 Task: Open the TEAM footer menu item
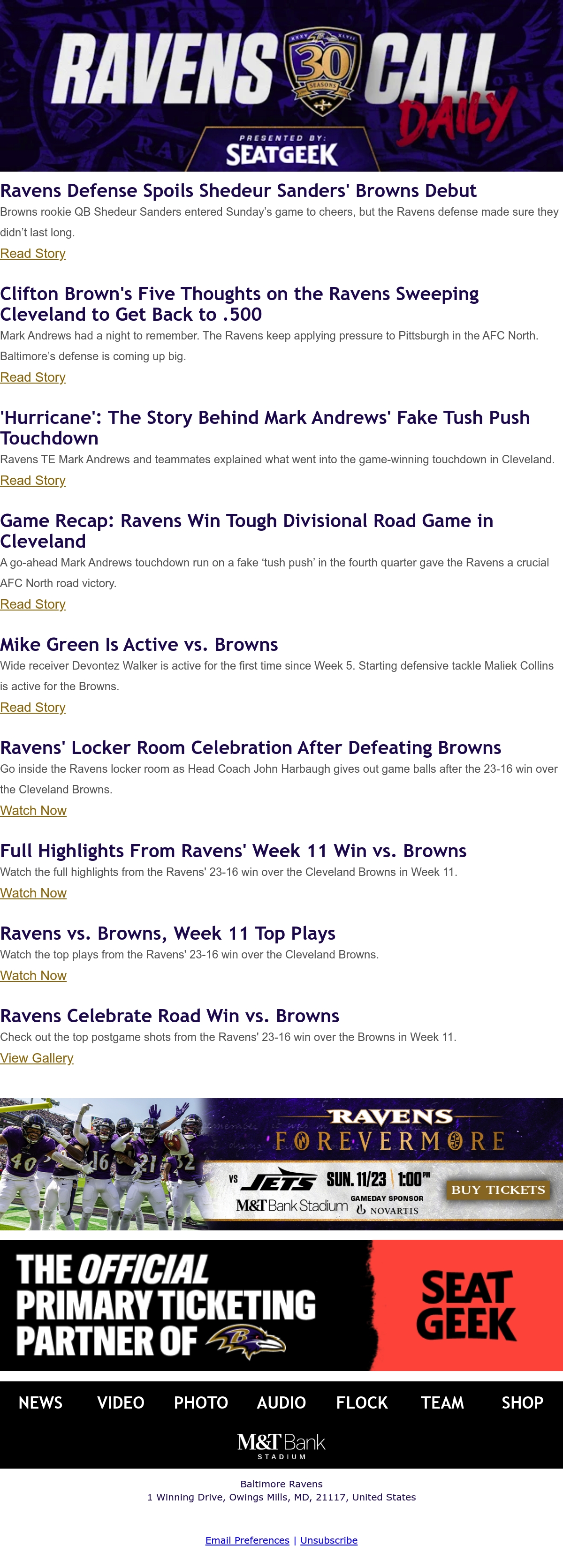click(442, 1402)
